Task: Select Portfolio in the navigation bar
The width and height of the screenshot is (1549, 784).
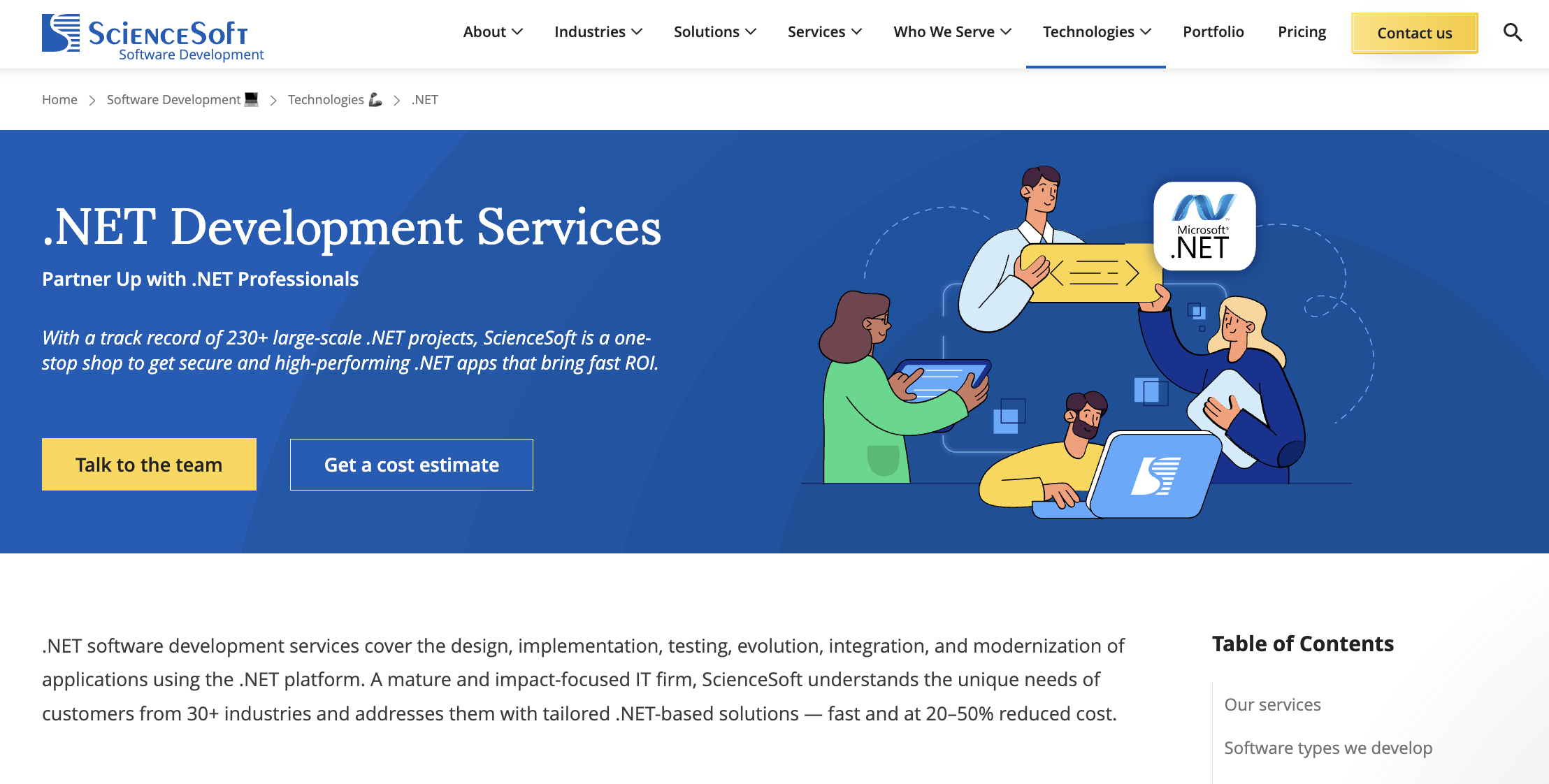Action: [x=1213, y=31]
